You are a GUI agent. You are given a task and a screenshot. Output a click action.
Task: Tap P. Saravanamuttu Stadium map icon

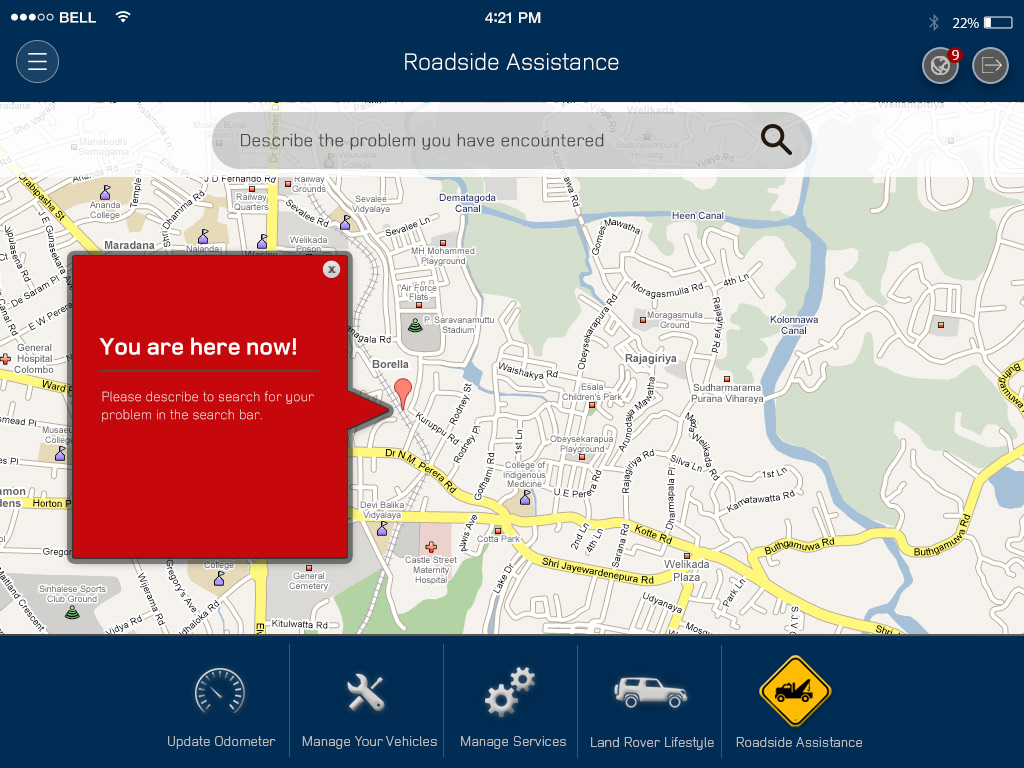(x=415, y=325)
